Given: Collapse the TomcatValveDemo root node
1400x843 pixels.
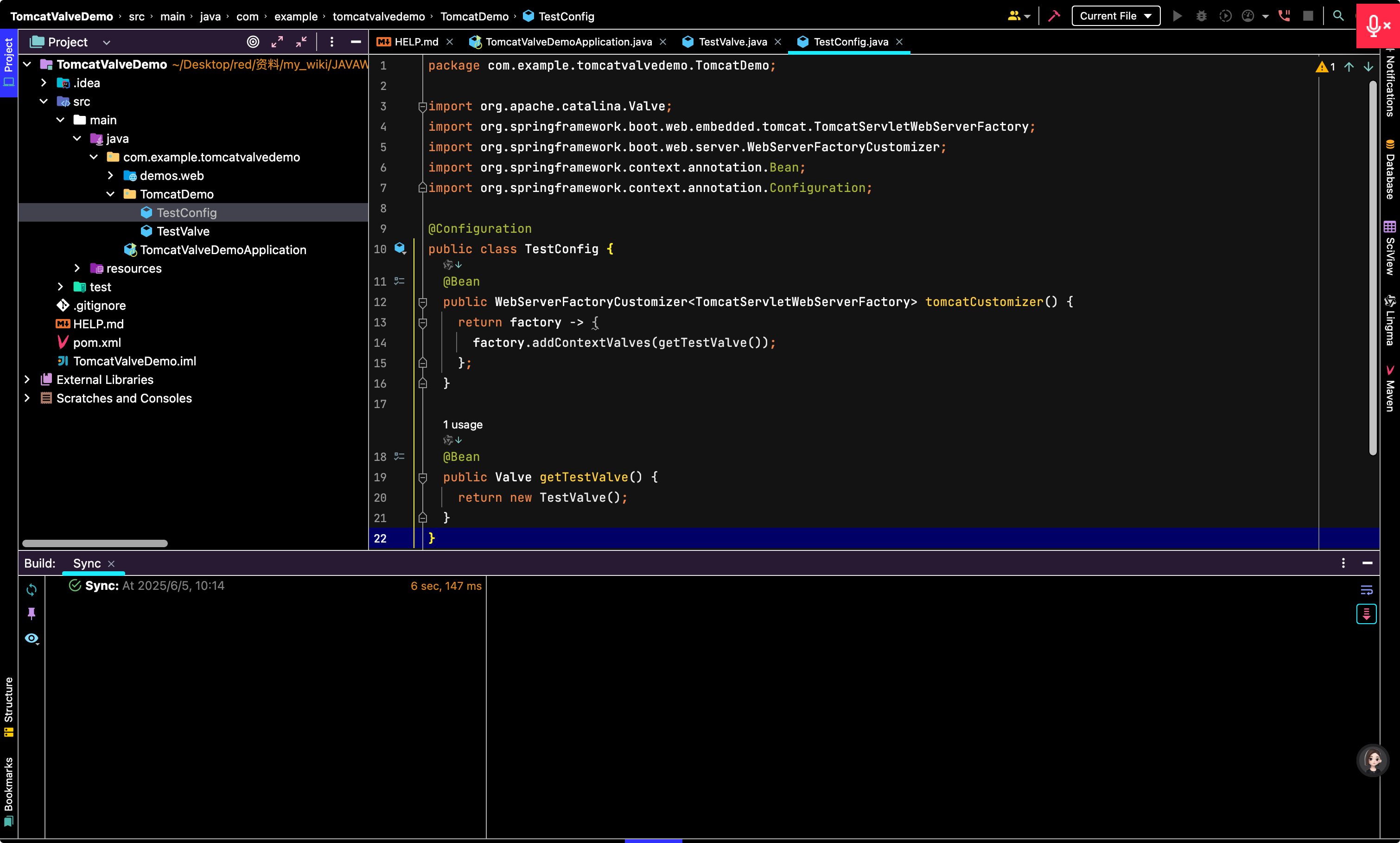Looking at the screenshot, I should click(27, 64).
